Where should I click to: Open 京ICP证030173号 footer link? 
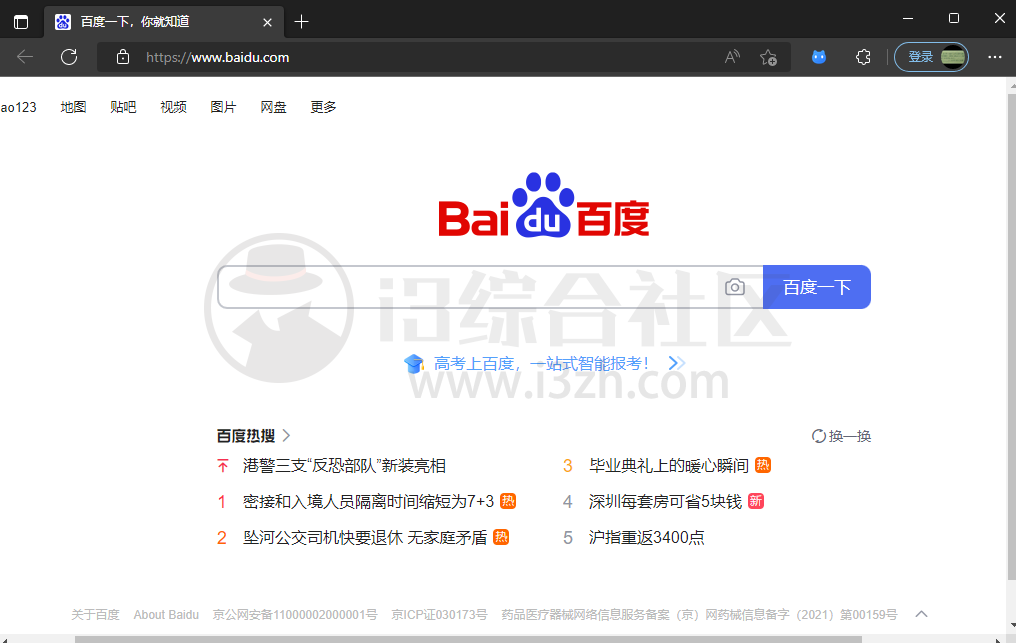click(x=439, y=614)
